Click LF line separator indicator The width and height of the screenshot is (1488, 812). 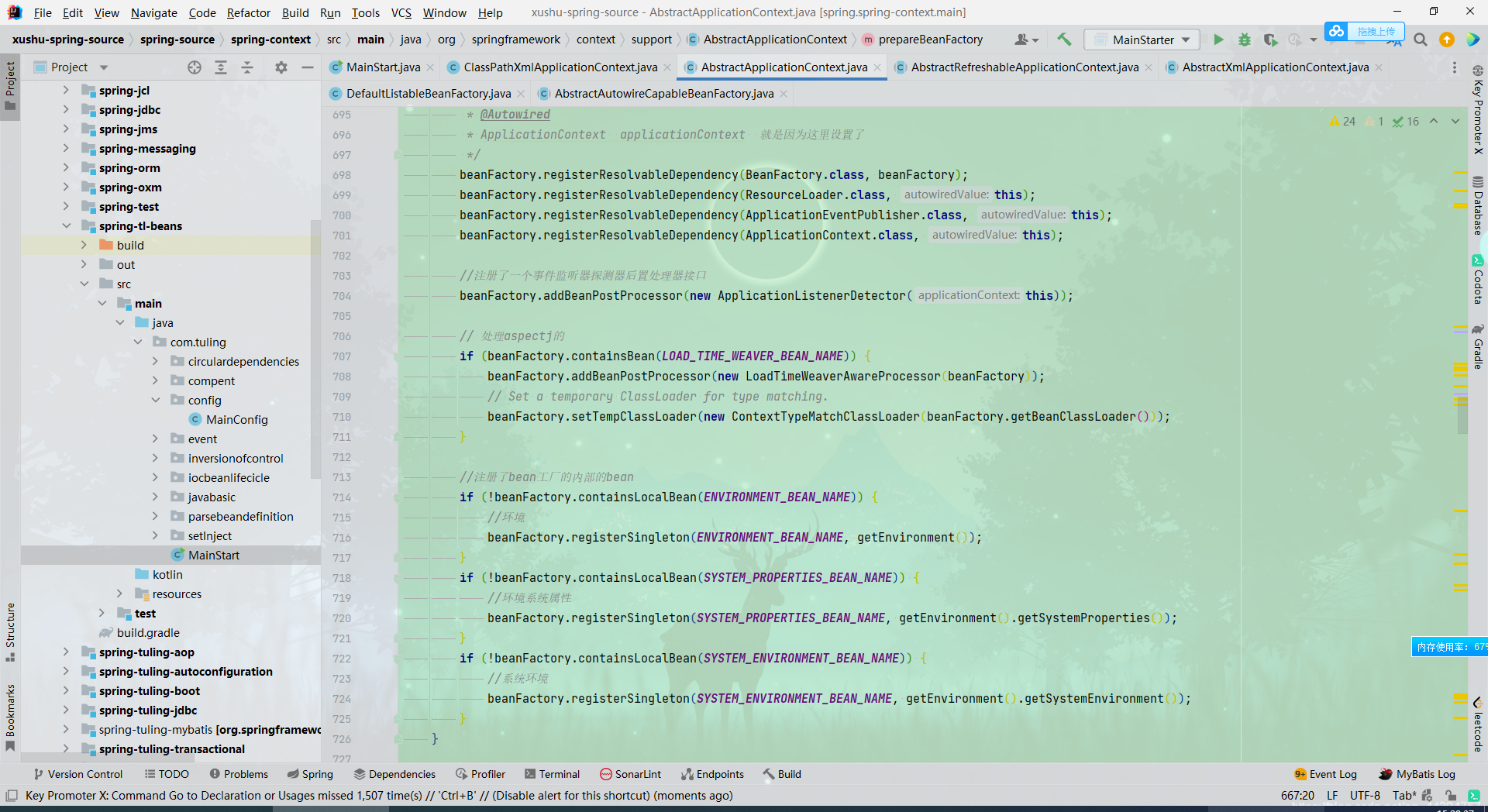pyautogui.click(x=1332, y=796)
